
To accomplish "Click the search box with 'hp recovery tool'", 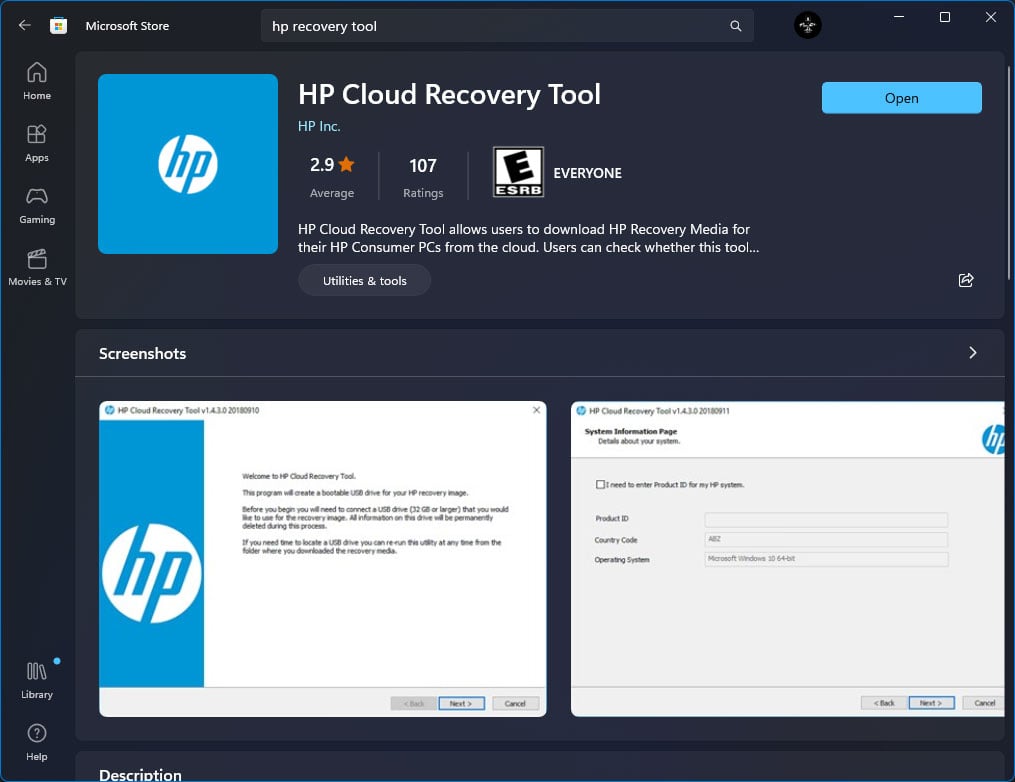I will click(507, 26).
